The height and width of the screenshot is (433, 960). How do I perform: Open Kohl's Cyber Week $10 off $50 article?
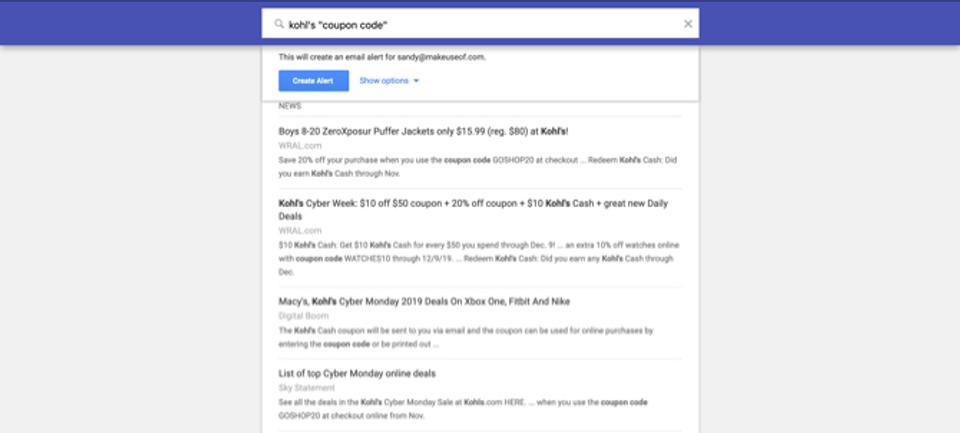click(x=473, y=210)
